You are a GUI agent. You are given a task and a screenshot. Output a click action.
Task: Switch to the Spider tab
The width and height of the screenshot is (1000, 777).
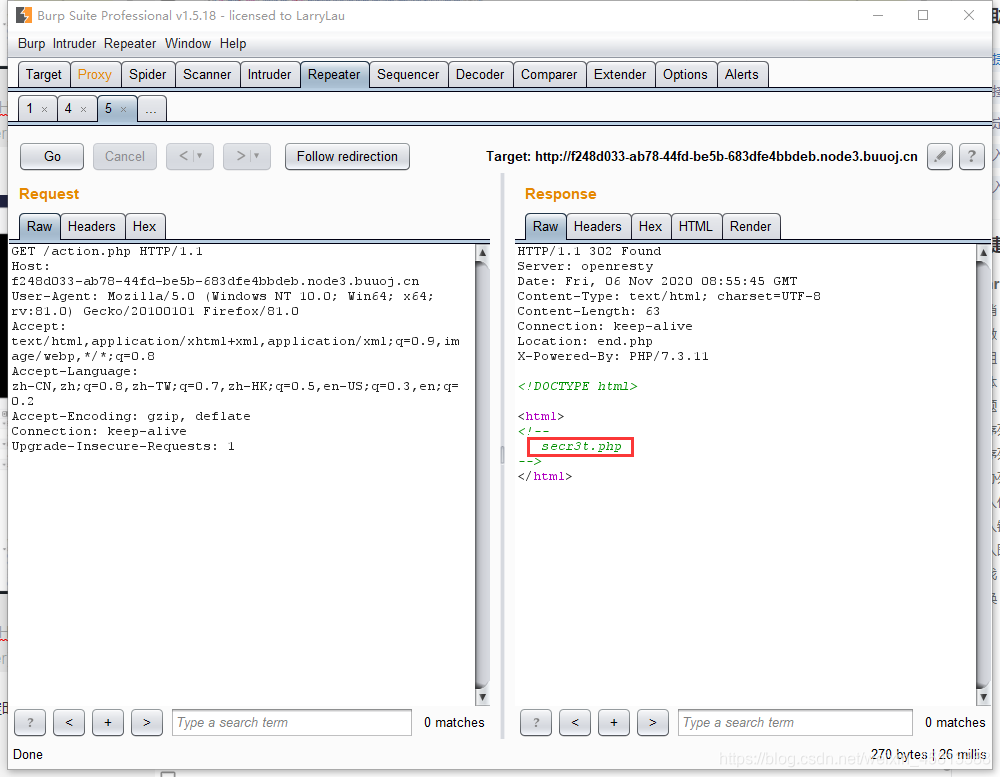pos(147,75)
